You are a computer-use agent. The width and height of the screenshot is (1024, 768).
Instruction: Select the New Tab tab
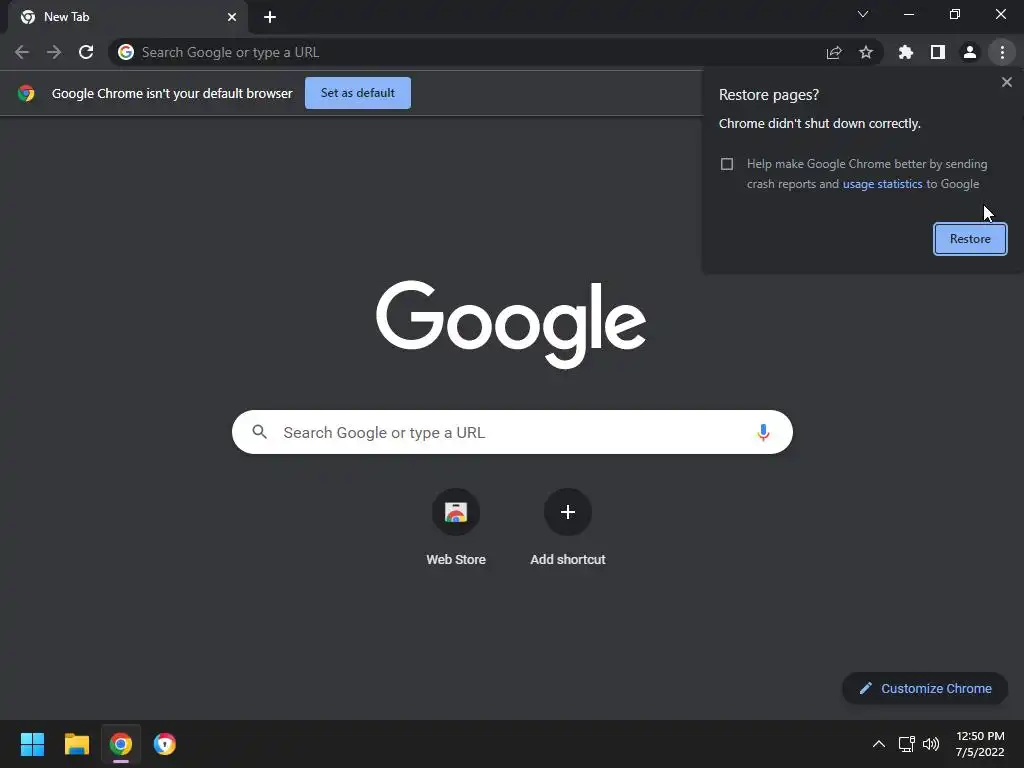128,17
